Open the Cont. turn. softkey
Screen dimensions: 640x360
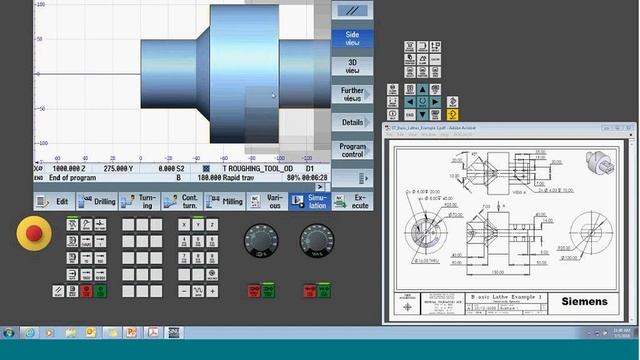click(x=182, y=202)
